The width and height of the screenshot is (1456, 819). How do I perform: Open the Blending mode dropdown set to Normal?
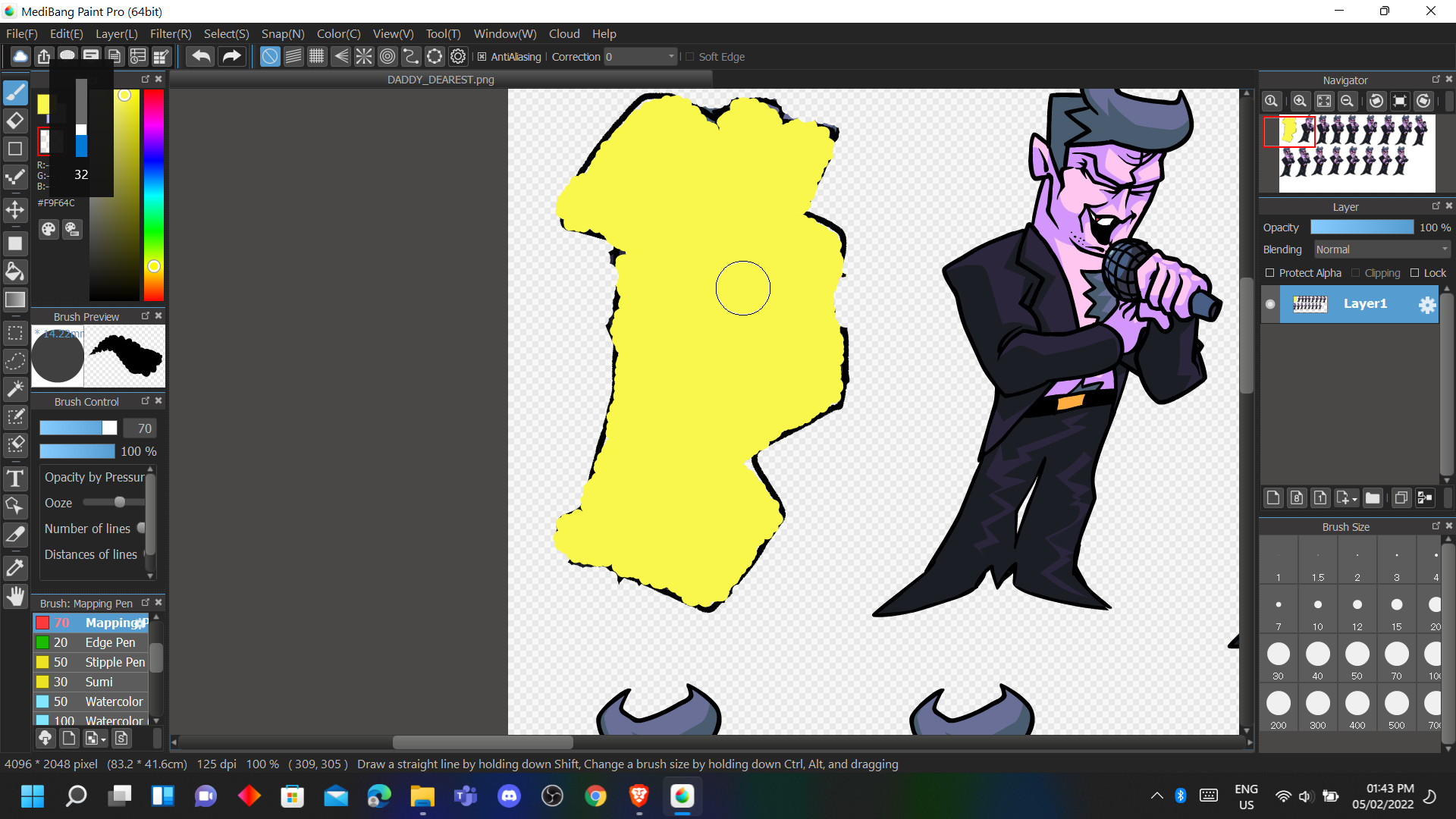pos(1380,249)
